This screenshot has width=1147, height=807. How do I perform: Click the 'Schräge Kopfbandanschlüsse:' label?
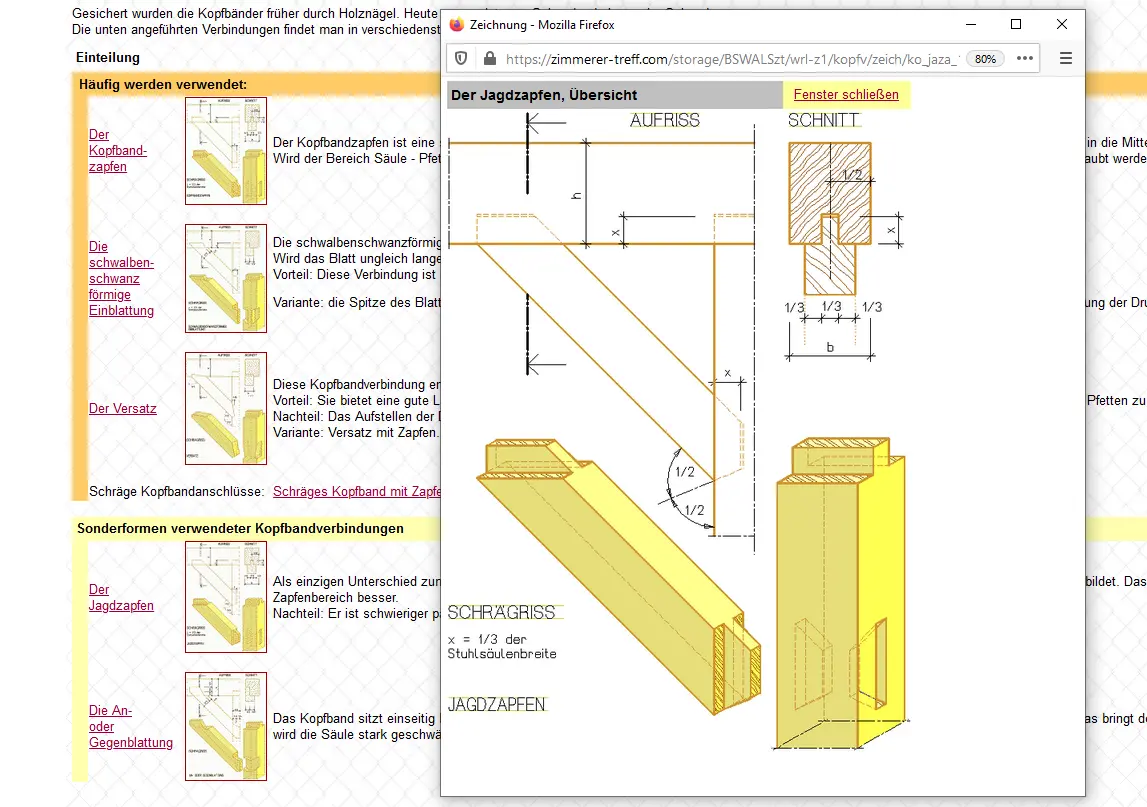(x=176, y=492)
